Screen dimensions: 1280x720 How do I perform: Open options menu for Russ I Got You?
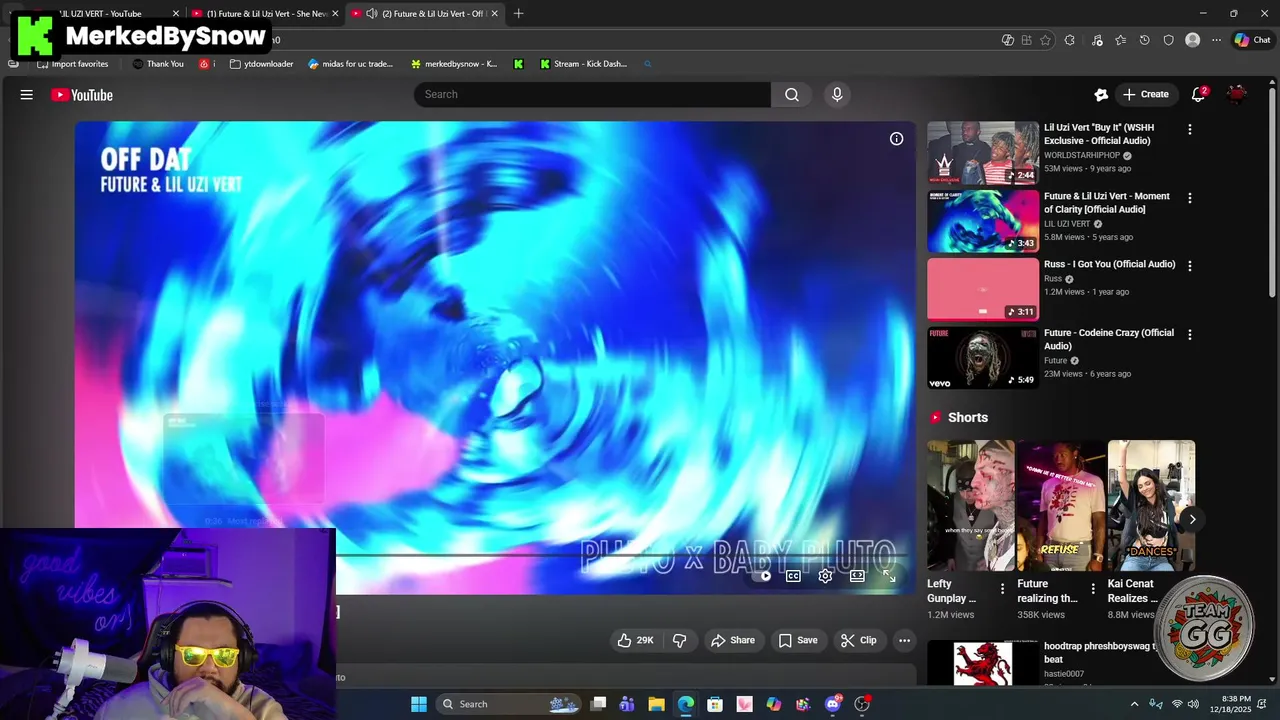pos(1189,265)
